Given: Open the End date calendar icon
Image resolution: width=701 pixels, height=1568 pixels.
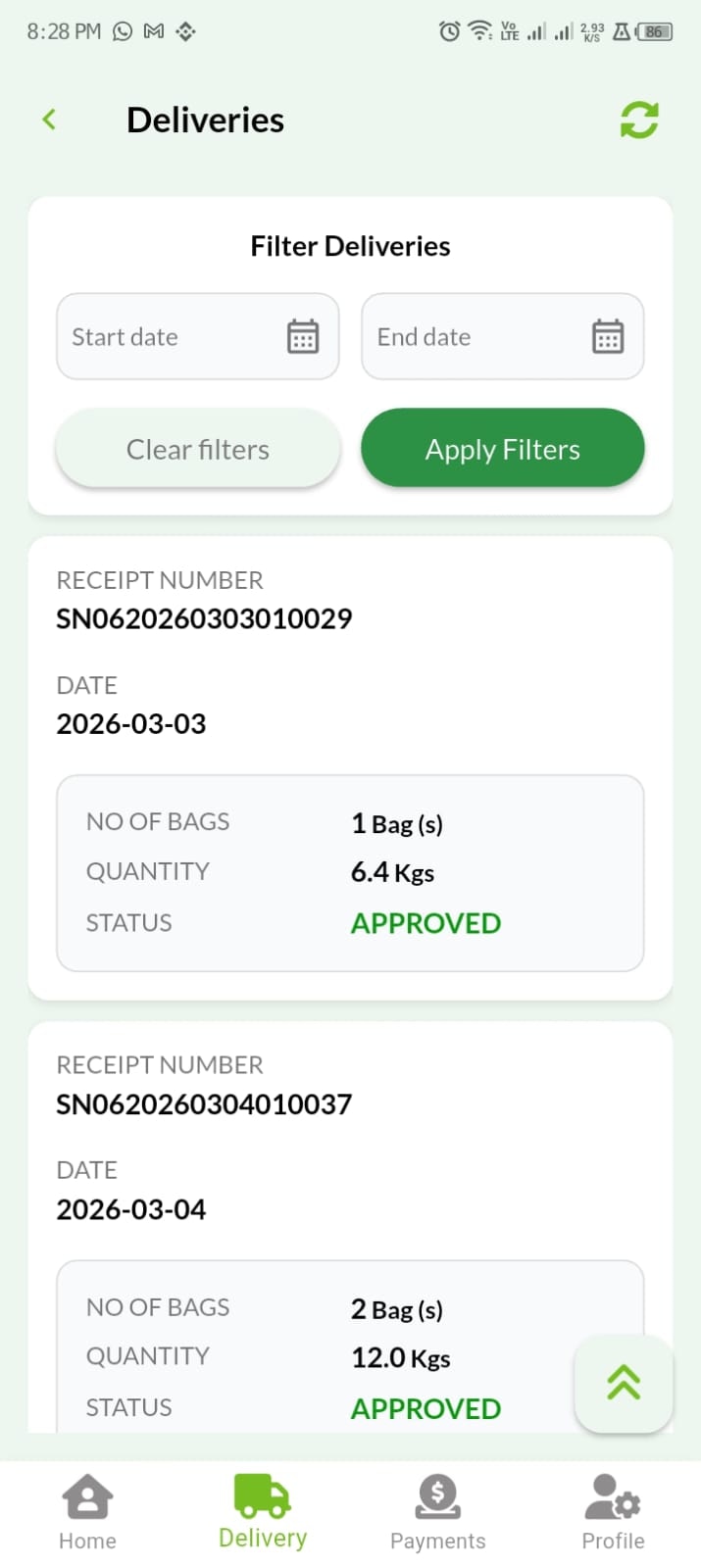Looking at the screenshot, I should point(608,336).
